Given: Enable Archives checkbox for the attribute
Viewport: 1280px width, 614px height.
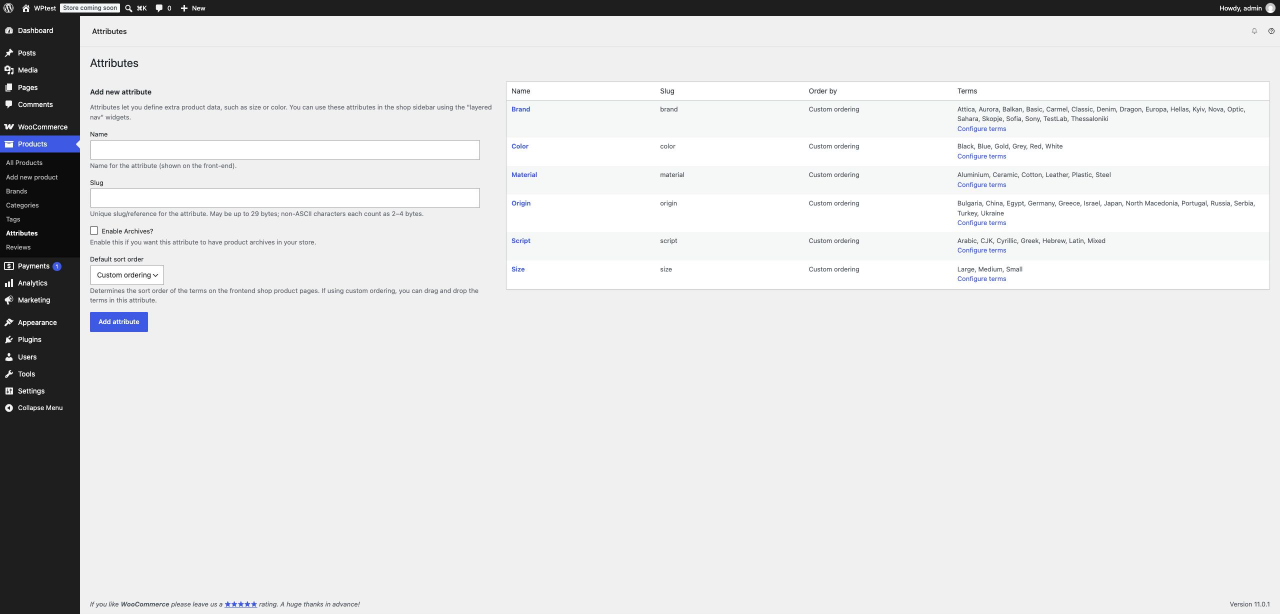Looking at the screenshot, I should [94, 231].
